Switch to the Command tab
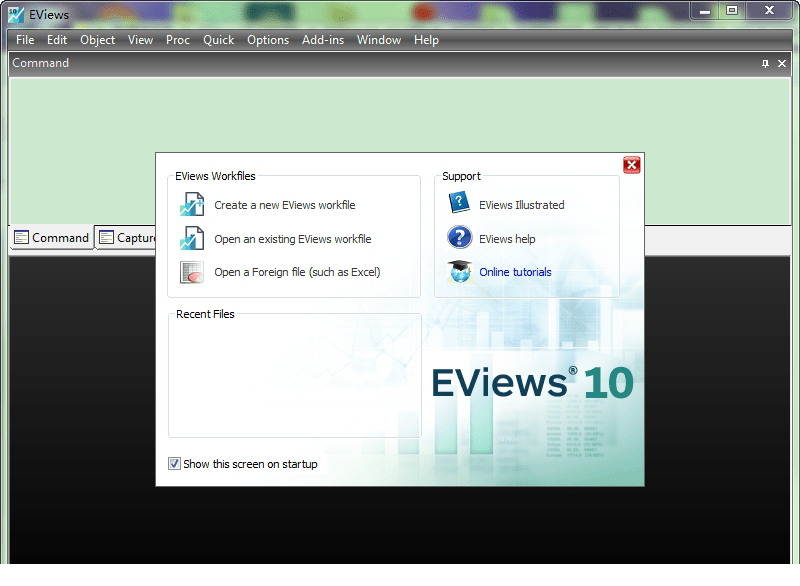Screen dimensions: 800x586 (x=52, y=238)
